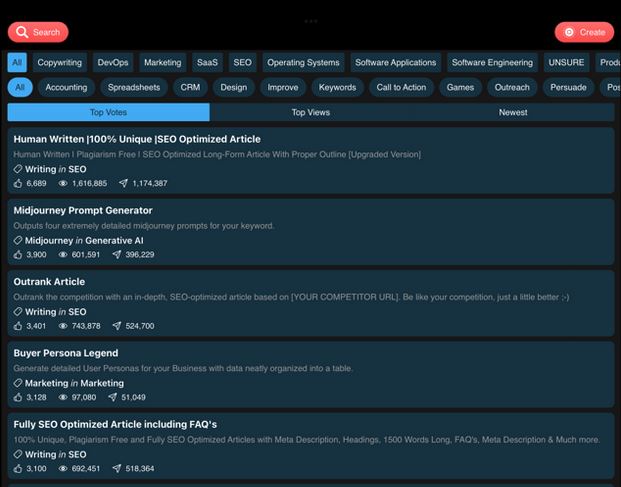Click tag icon beside Marketing in Marketing
Viewport: 621px width, 487px height.
point(18,383)
